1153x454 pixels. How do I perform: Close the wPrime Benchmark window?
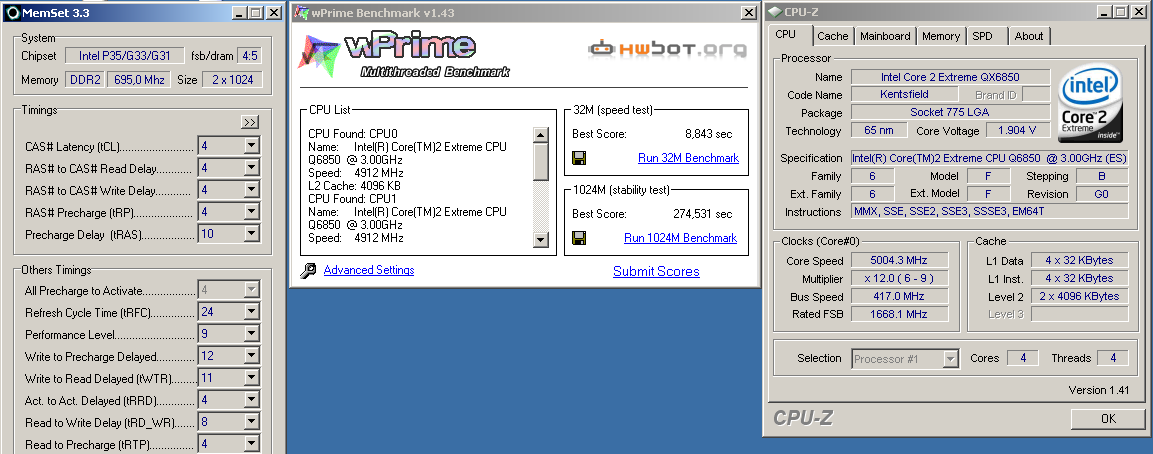click(x=749, y=13)
